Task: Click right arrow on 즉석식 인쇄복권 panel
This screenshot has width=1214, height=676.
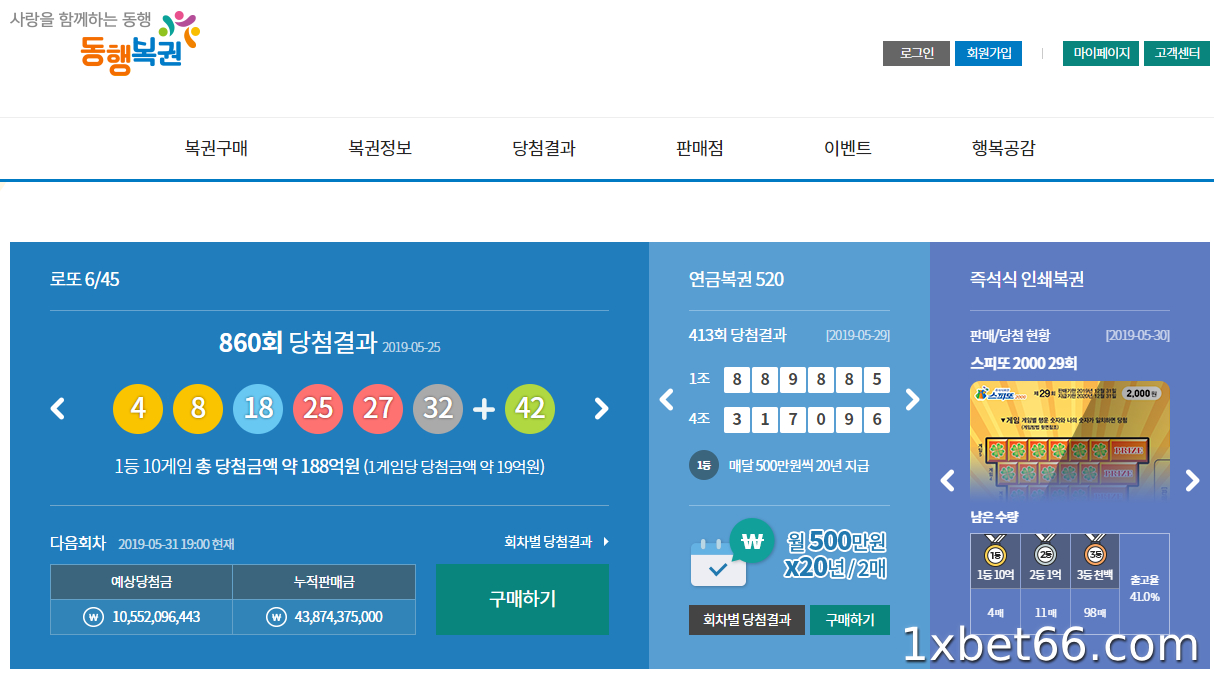Action: click(x=1192, y=481)
